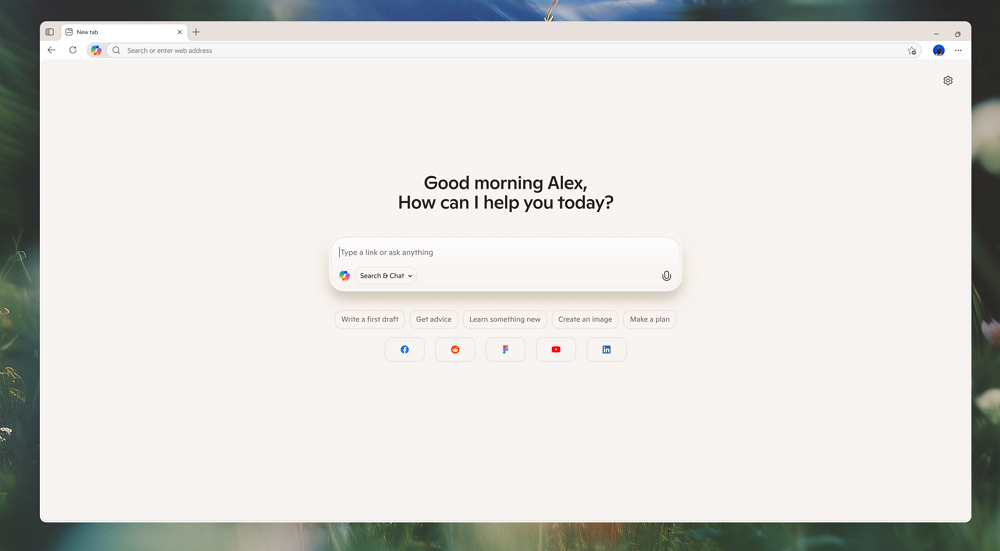The image size is (1000, 551).
Task: Reload the page with the refresh button
Action: (73, 50)
